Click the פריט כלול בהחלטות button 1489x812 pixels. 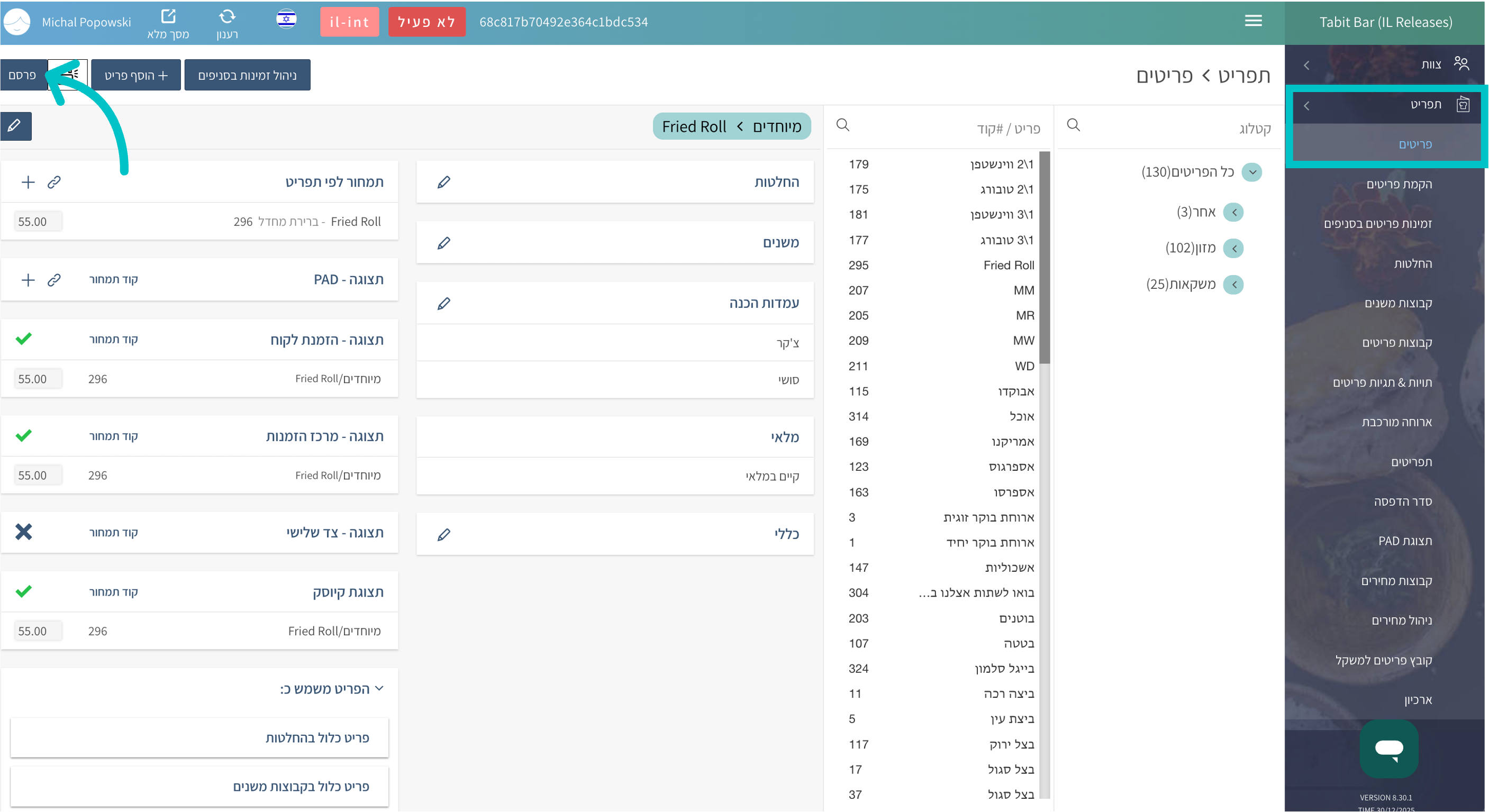(x=199, y=737)
